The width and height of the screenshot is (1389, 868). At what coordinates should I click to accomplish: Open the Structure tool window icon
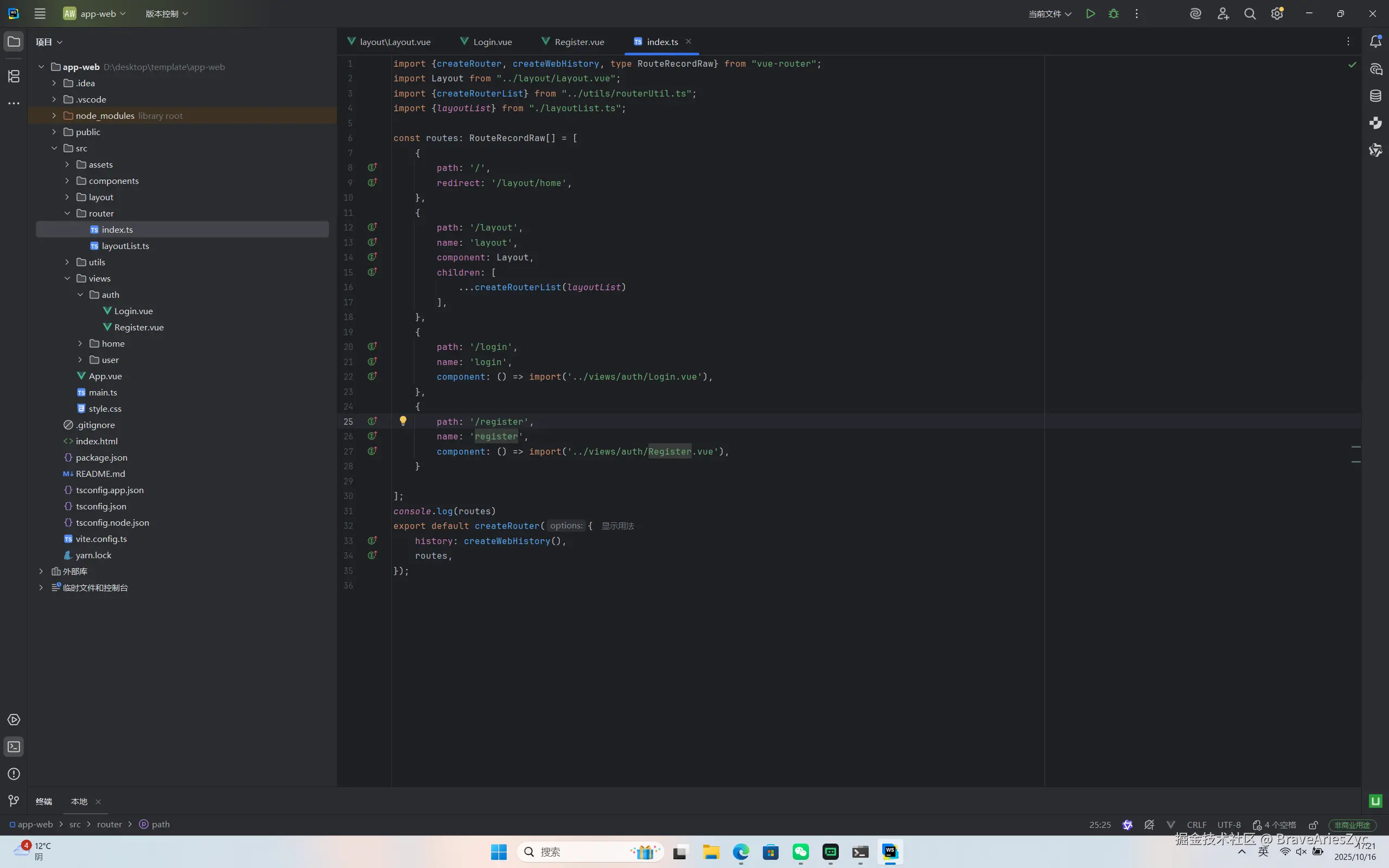point(14,76)
